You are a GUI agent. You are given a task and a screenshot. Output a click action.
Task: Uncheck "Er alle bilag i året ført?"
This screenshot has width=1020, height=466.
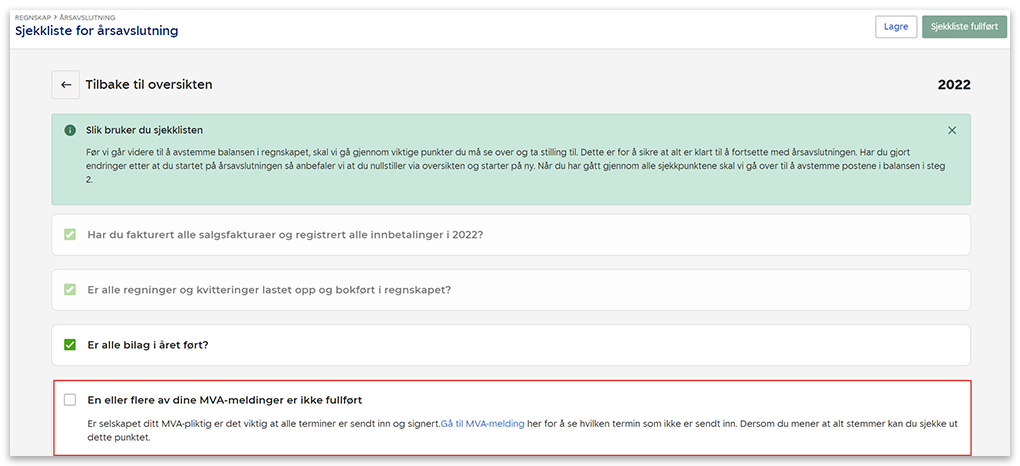(x=70, y=345)
